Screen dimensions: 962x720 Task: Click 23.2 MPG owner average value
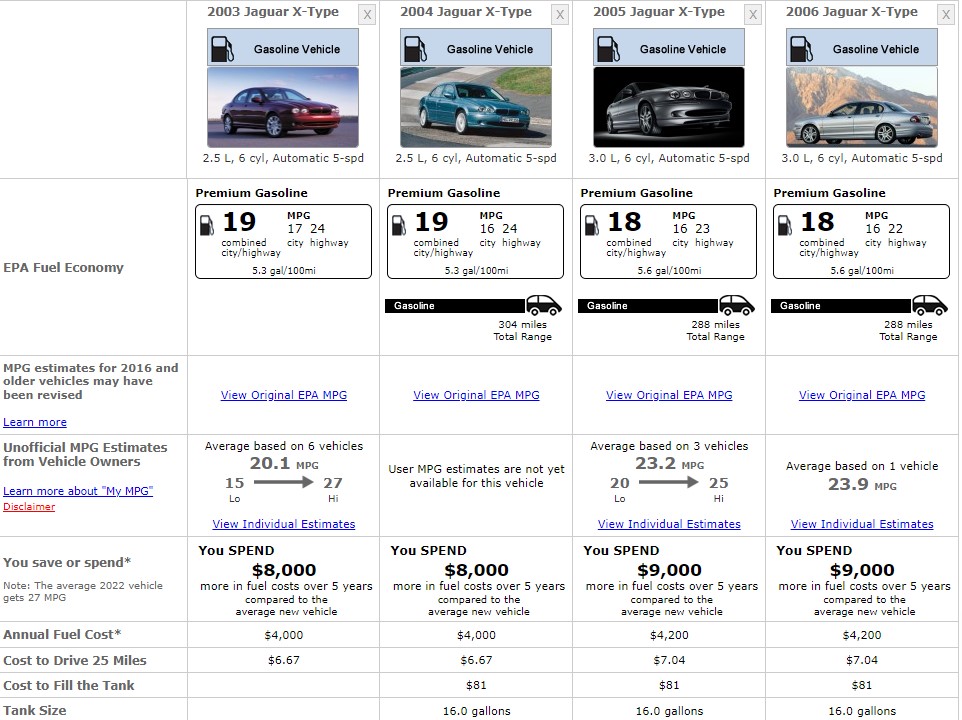(x=669, y=463)
